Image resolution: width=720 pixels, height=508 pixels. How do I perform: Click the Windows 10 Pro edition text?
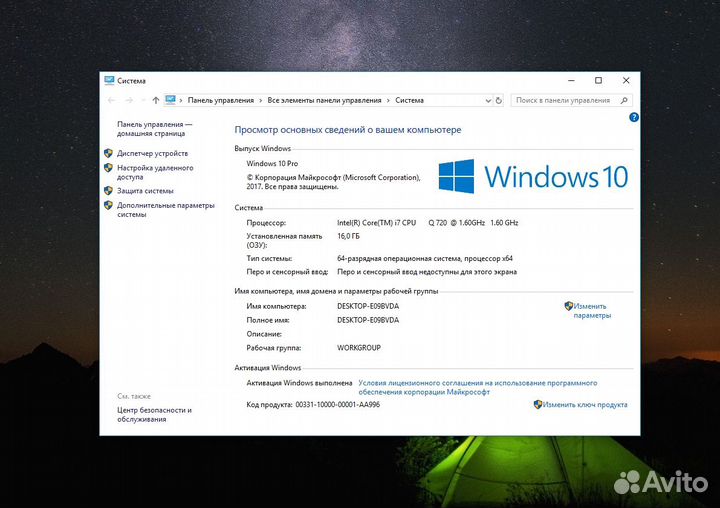tap(272, 164)
